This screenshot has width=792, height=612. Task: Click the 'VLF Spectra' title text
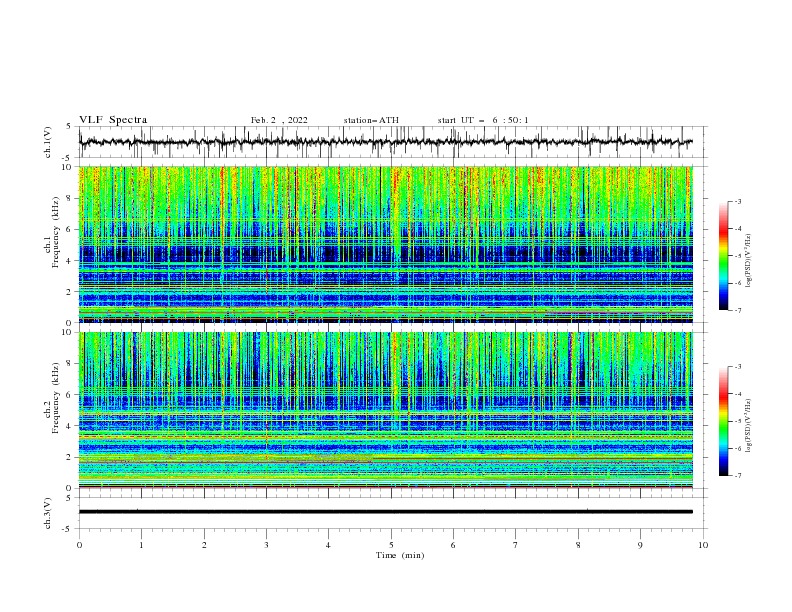point(113,120)
